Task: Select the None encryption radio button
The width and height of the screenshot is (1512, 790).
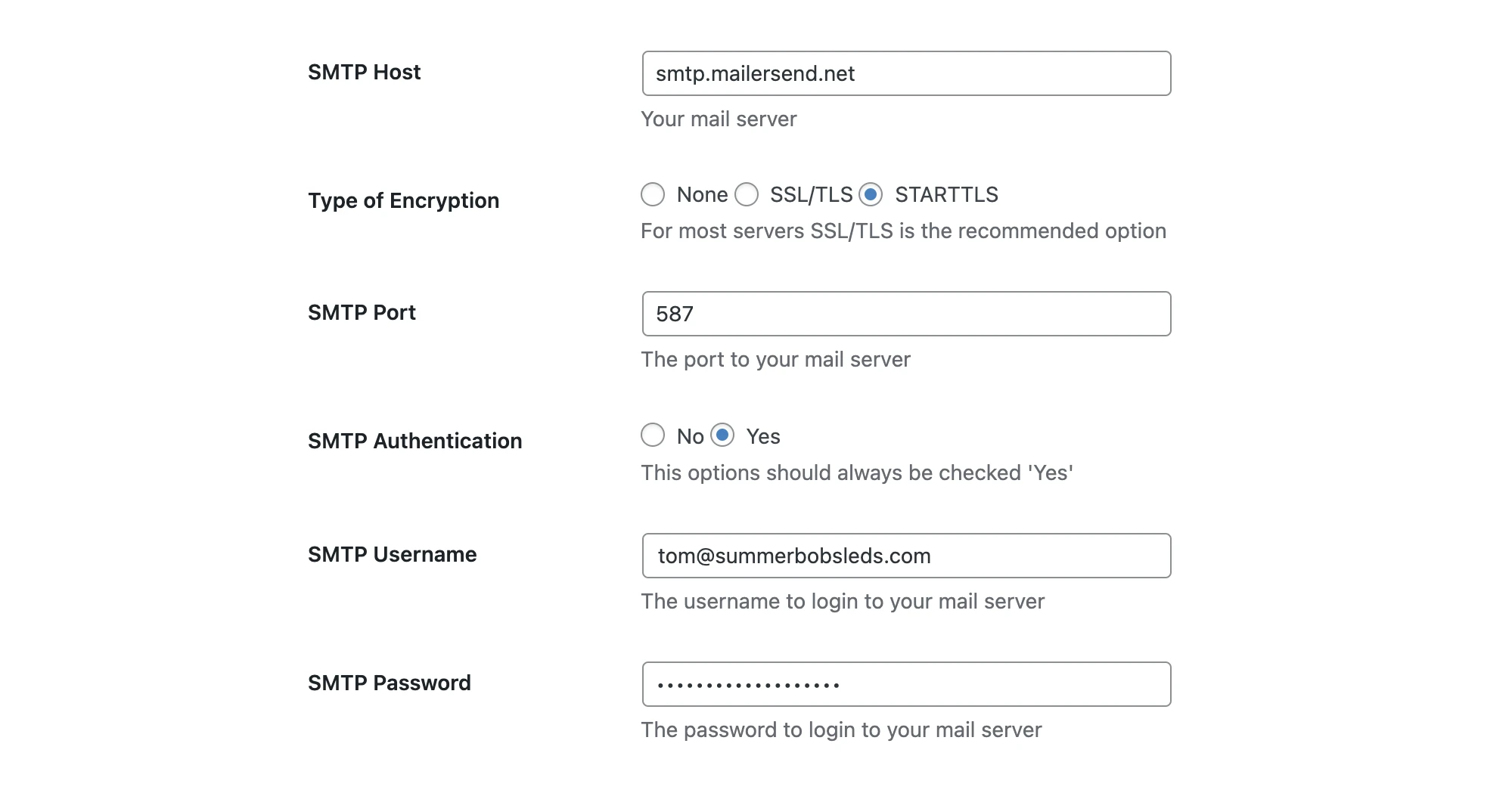Action: pos(653,194)
